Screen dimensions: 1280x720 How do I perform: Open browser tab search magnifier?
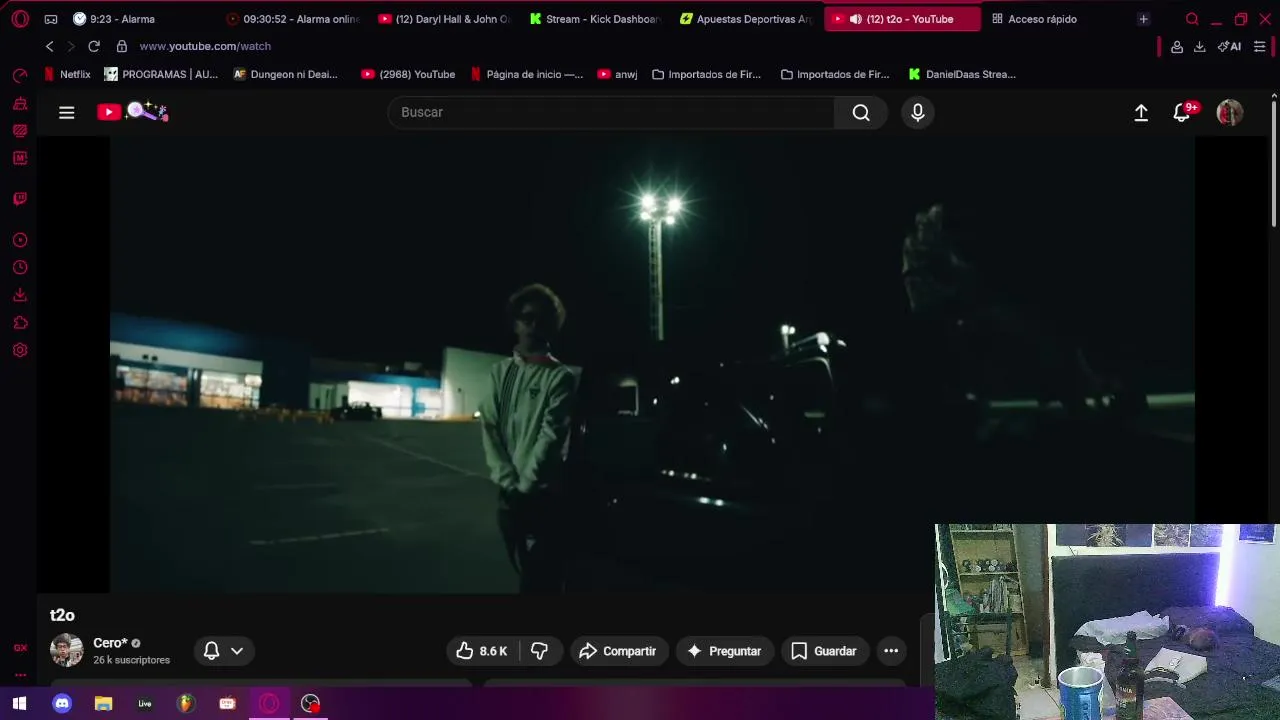[1192, 19]
